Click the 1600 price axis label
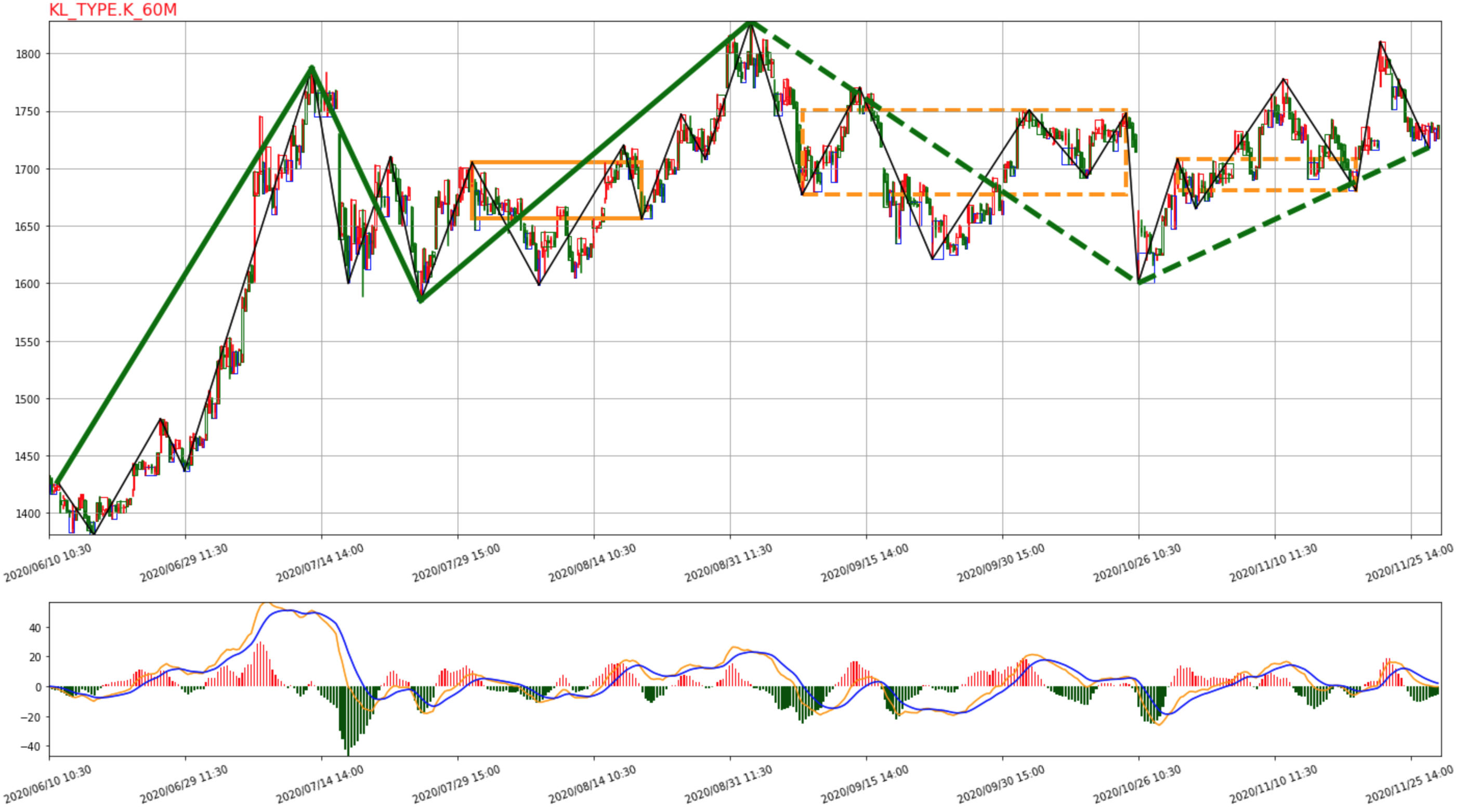This screenshot has height=812, width=1467. click(28, 284)
